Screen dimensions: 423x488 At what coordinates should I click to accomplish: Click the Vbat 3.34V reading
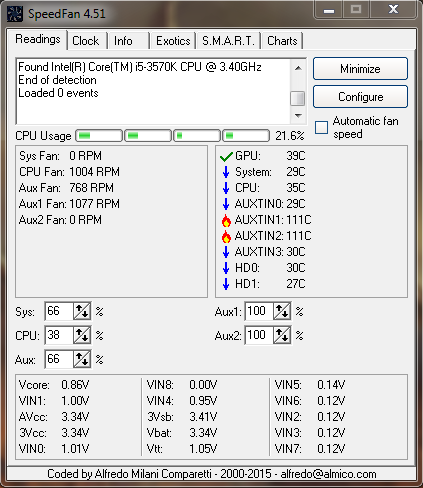(182, 433)
